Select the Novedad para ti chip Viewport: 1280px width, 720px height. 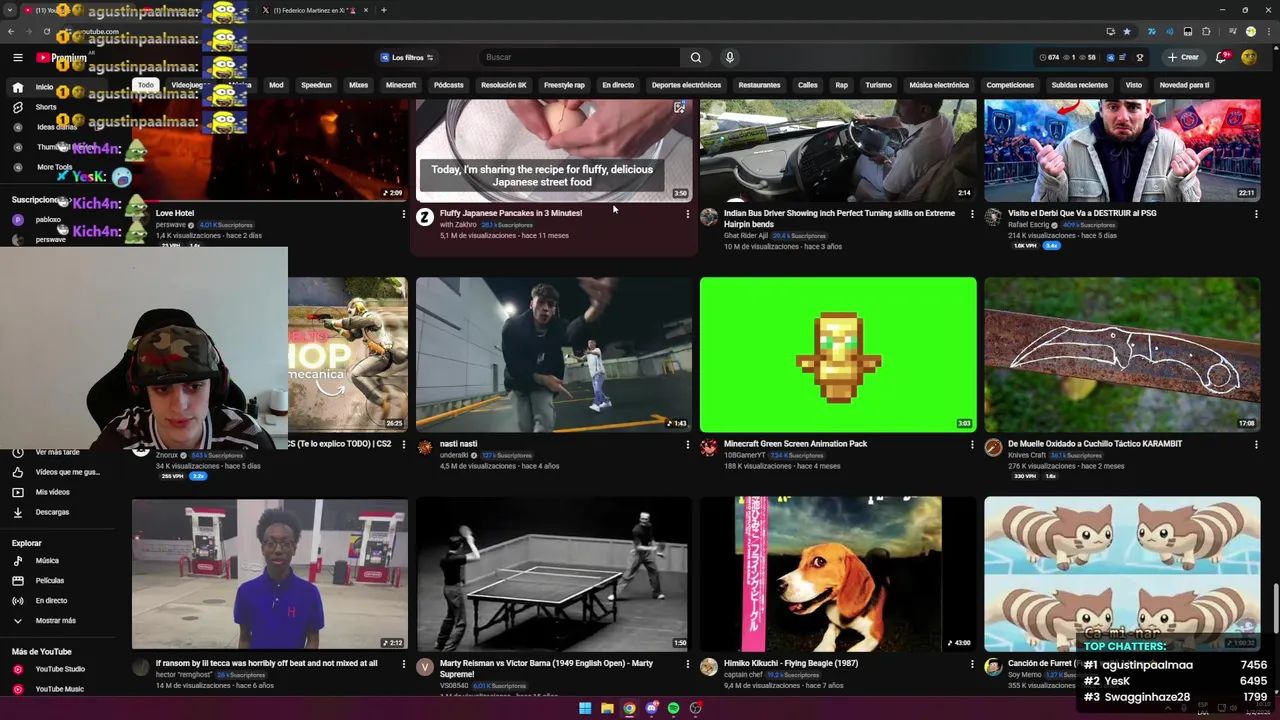[1184, 85]
